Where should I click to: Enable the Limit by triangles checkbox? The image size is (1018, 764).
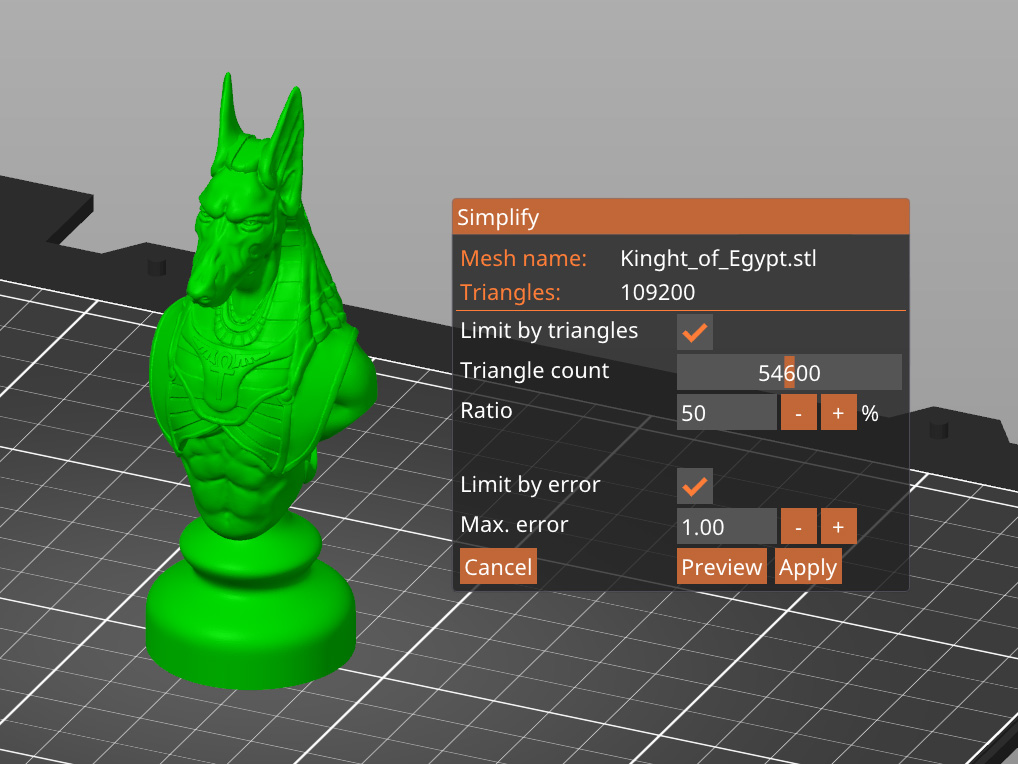(x=693, y=331)
